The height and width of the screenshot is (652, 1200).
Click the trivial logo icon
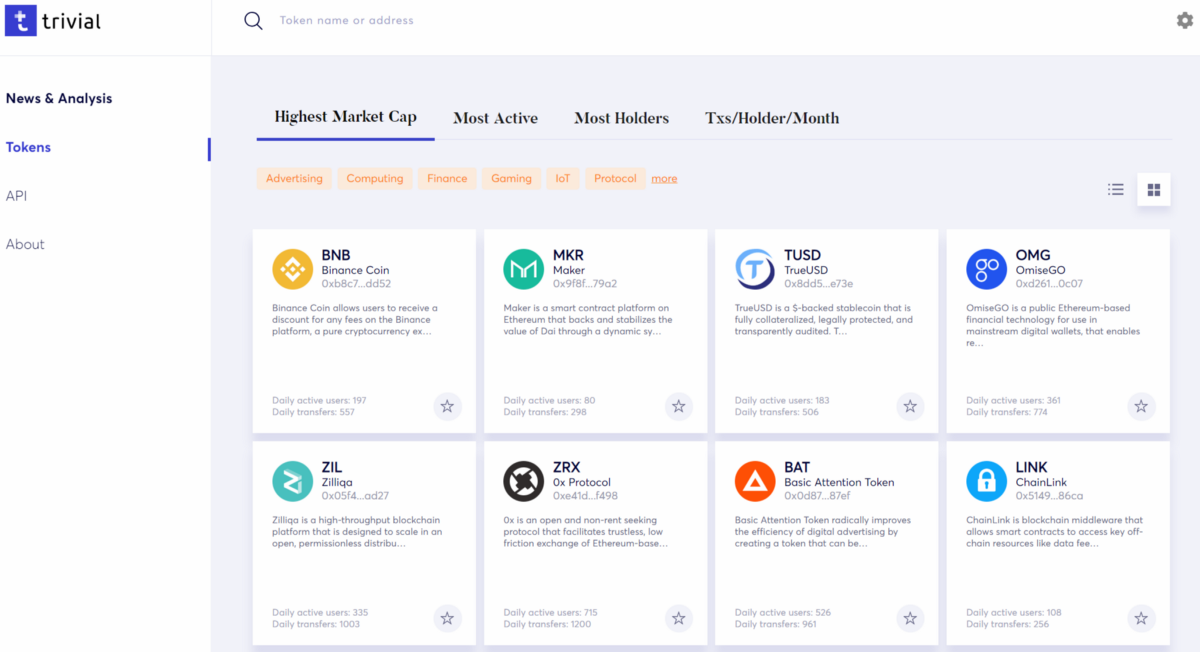[x=21, y=20]
